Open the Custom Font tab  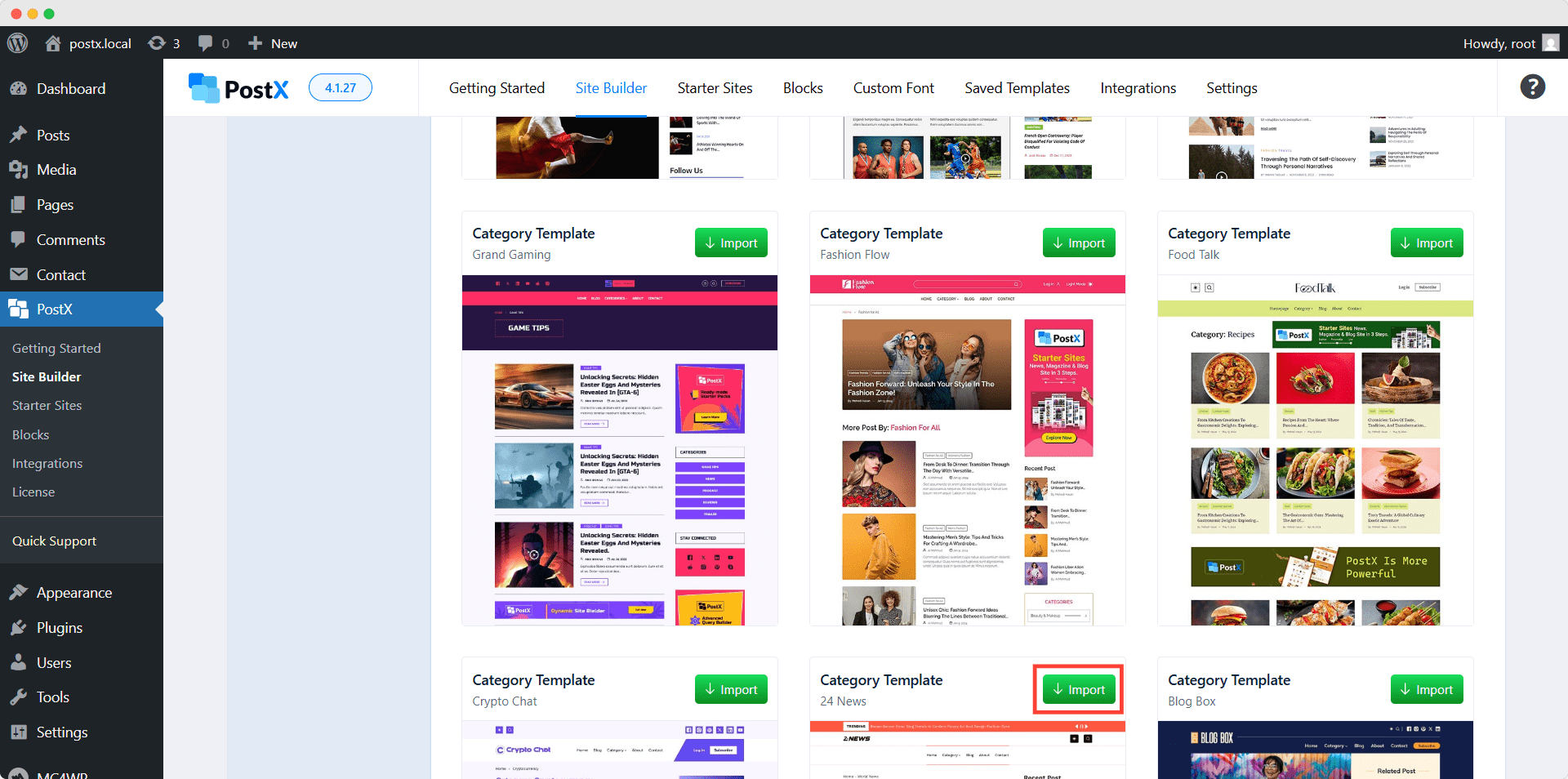click(x=893, y=88)
